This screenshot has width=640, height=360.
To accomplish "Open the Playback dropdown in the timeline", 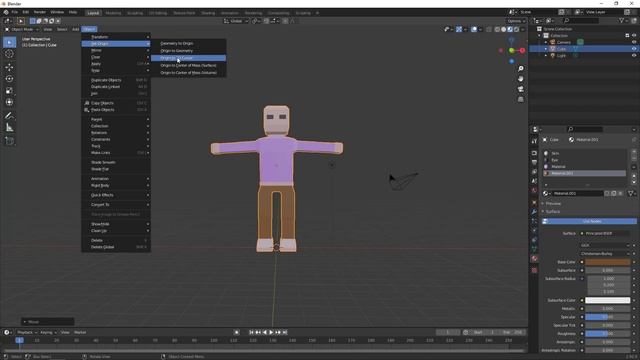I will coord(27,332).
